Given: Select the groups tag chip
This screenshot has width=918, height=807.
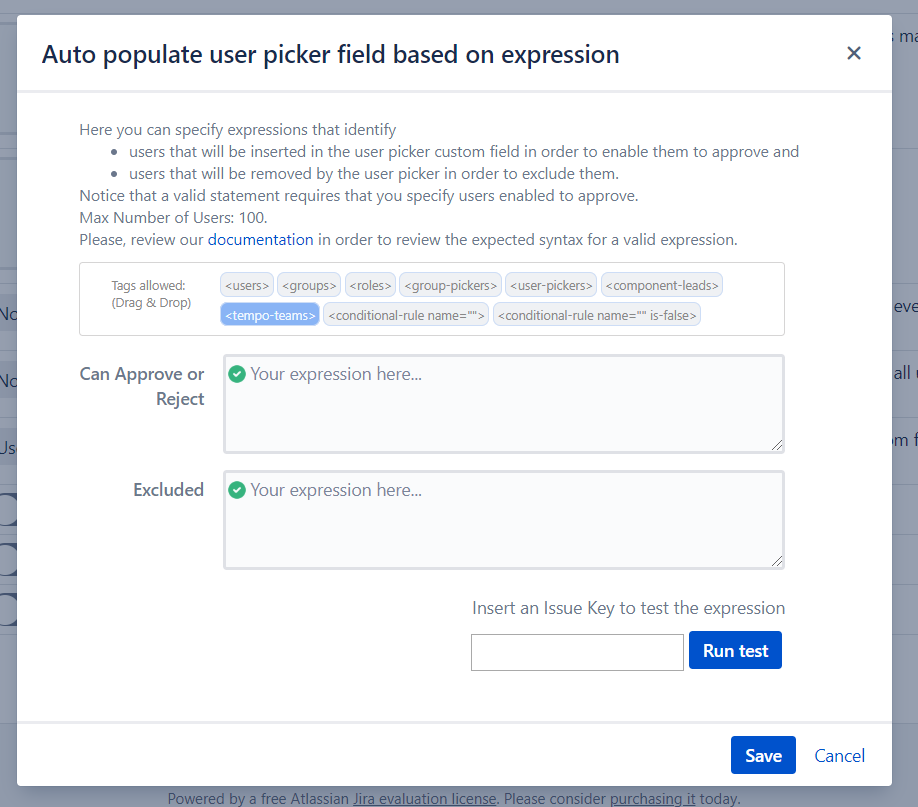Looking at the screenshot, I should tap(308, 285).
